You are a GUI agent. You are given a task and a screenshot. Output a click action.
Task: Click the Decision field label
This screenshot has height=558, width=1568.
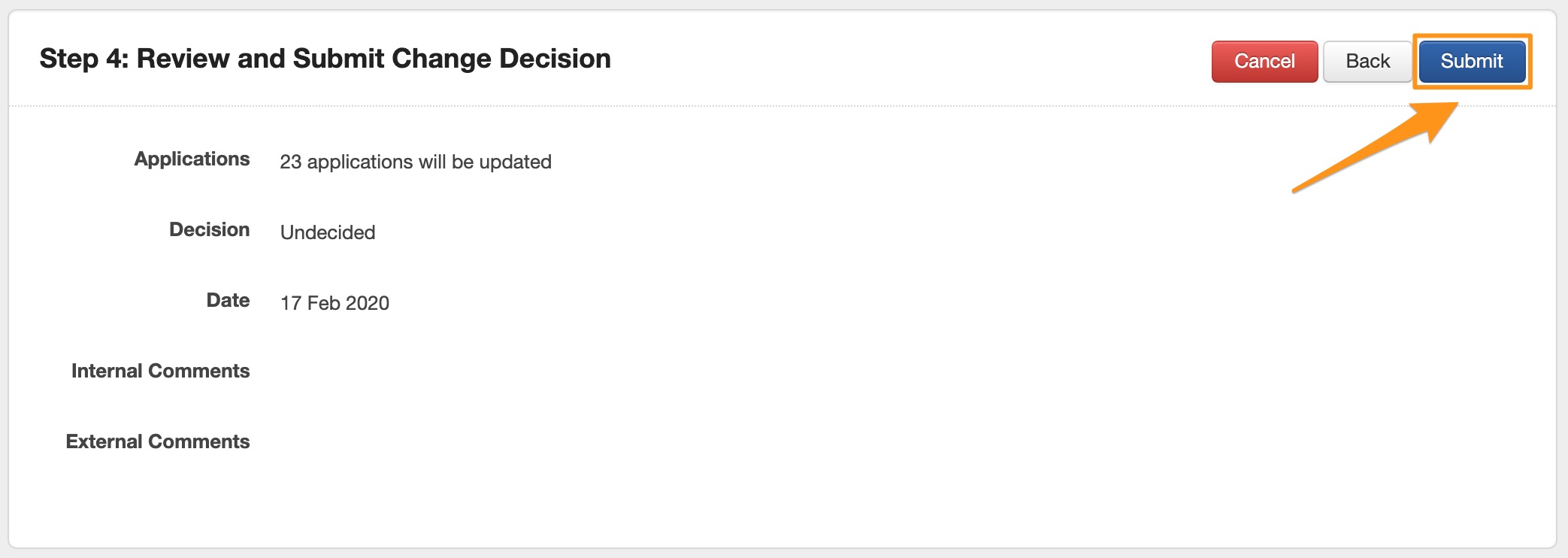pyautogui.click(x=209, y=229)
